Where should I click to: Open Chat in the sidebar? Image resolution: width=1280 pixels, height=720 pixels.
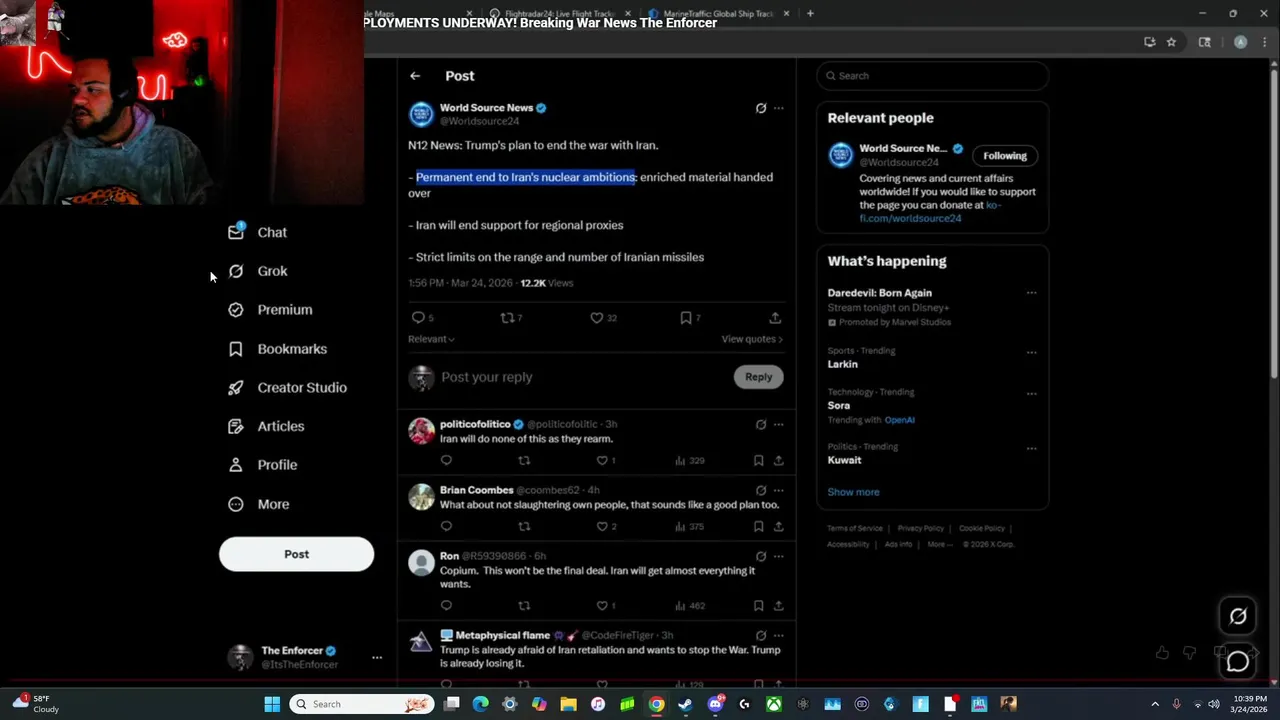[258, 232]
